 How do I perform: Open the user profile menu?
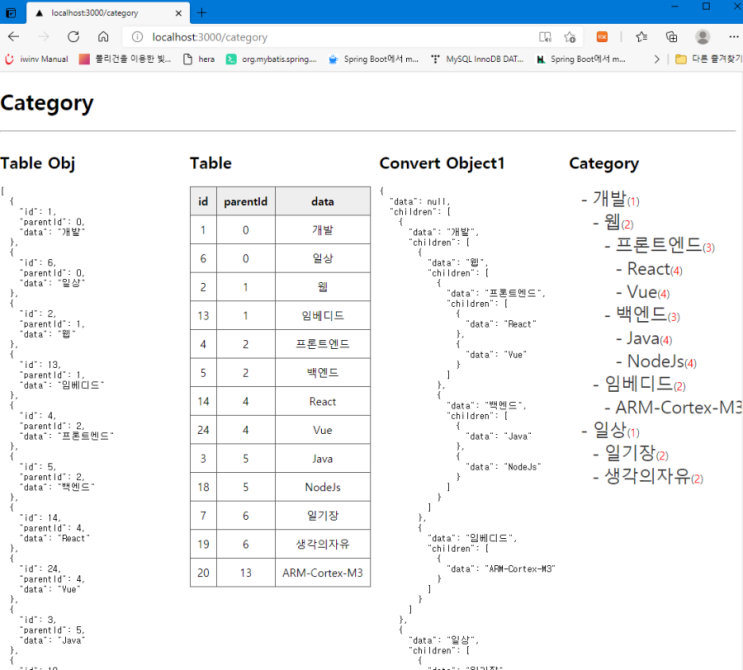pos(702,37)
